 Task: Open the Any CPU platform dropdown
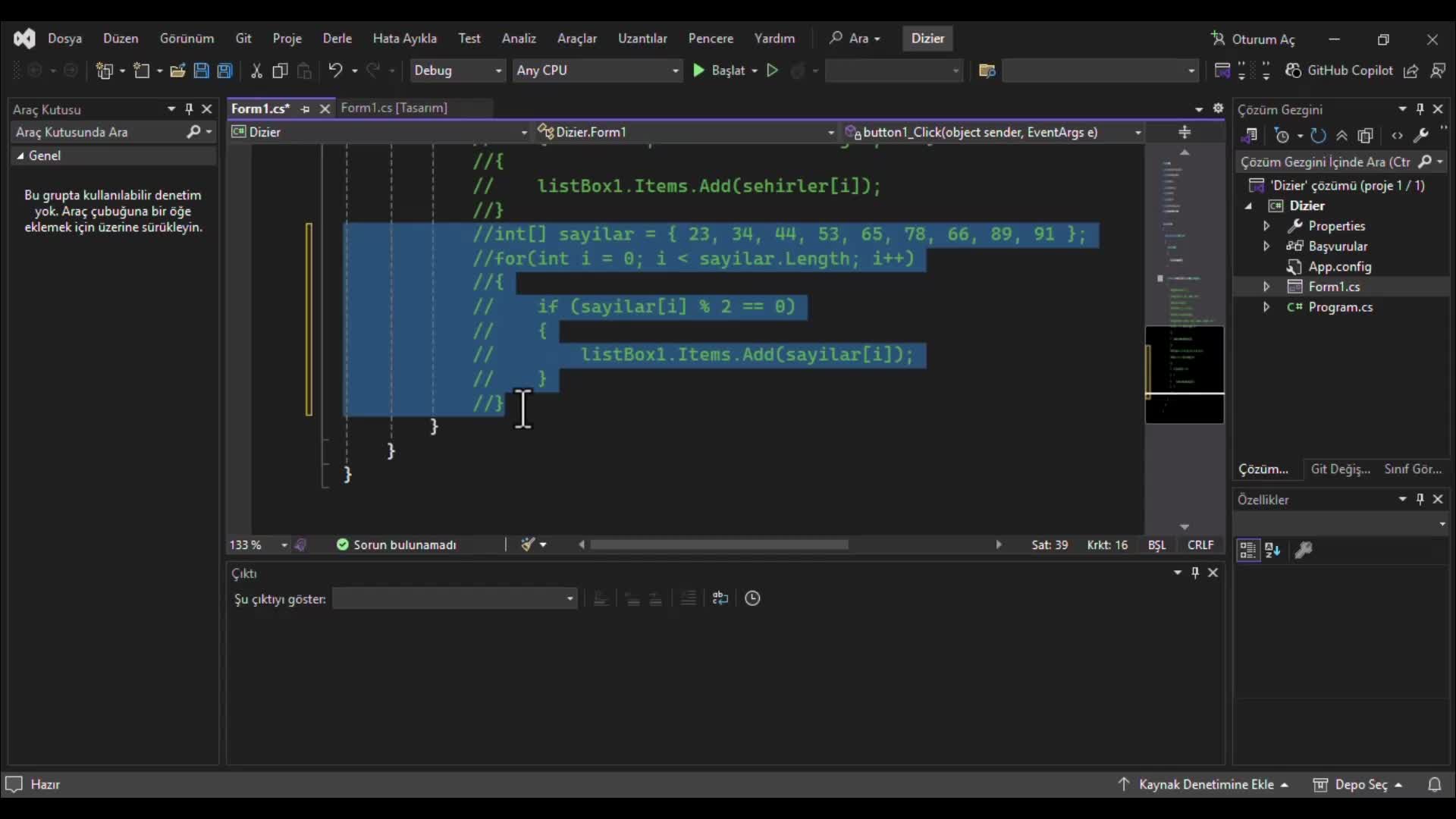click(598, 71)
